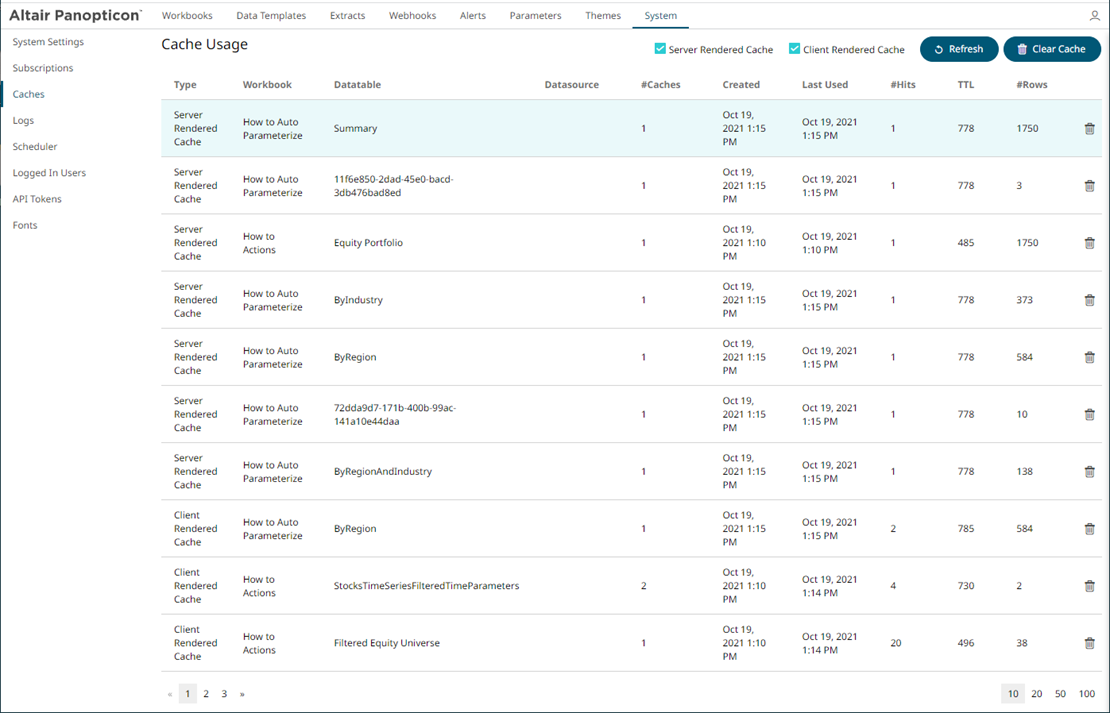Toggle the Client Rendered Cache checkbox
1110x713 pixels.
[x=794, y=49]
